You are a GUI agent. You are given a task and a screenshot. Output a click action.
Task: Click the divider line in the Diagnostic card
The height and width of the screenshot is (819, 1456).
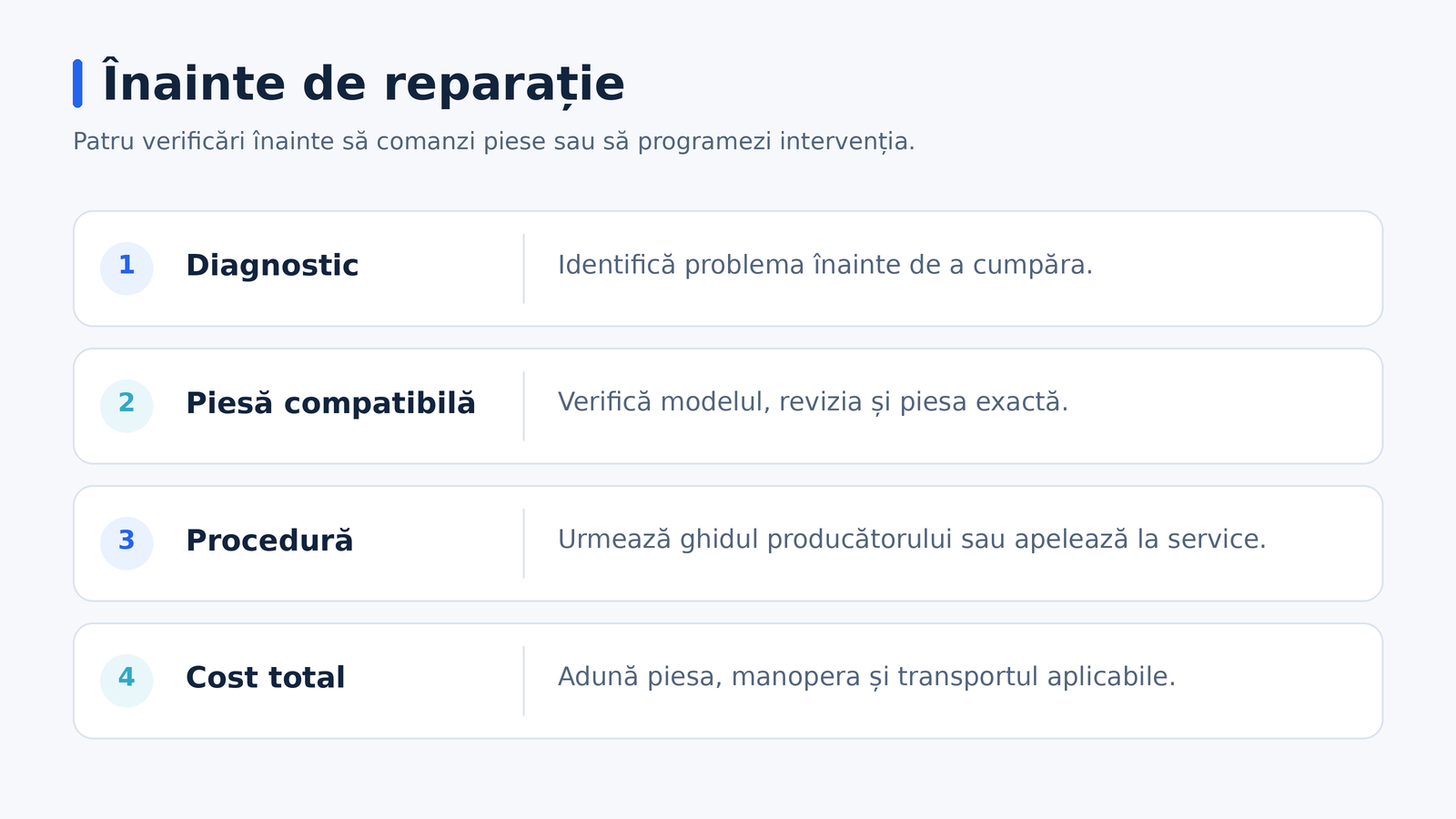[x=523, y=268]
